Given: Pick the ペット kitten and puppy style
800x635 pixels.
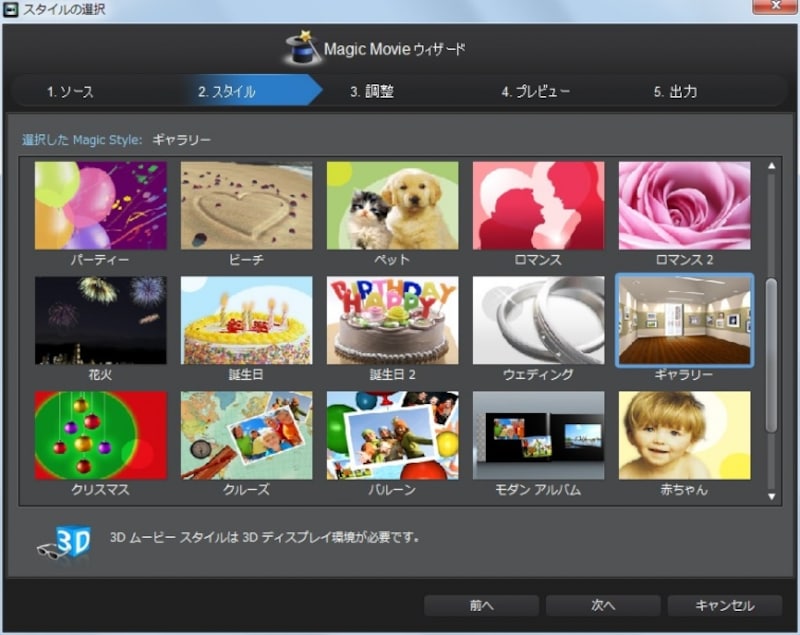Looking at the screenshot, I should coord(392,205).
